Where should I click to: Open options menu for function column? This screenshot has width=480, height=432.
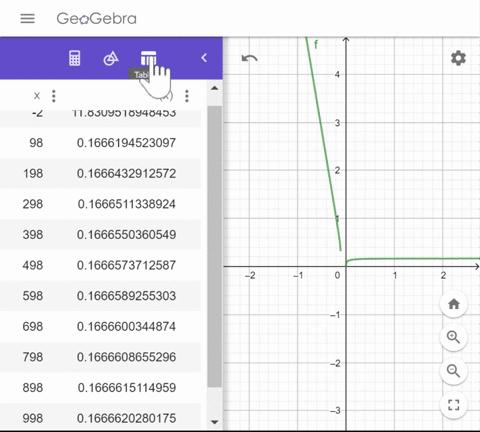pos(187,96)
